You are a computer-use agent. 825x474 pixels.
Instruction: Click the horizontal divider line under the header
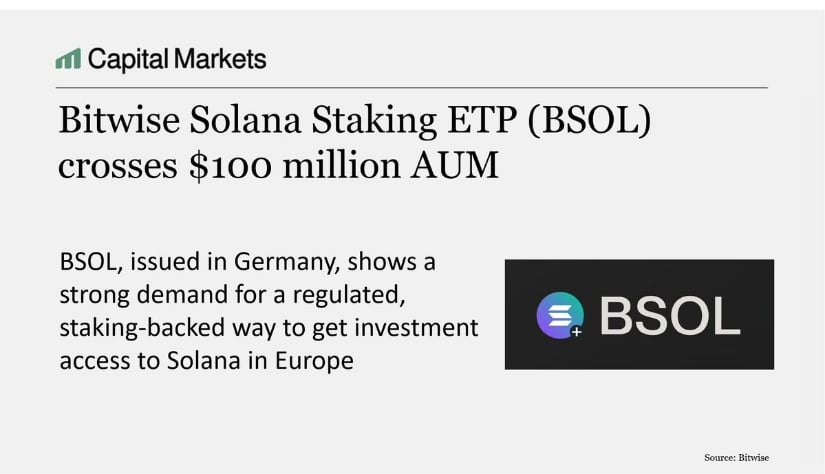[411, 88]
